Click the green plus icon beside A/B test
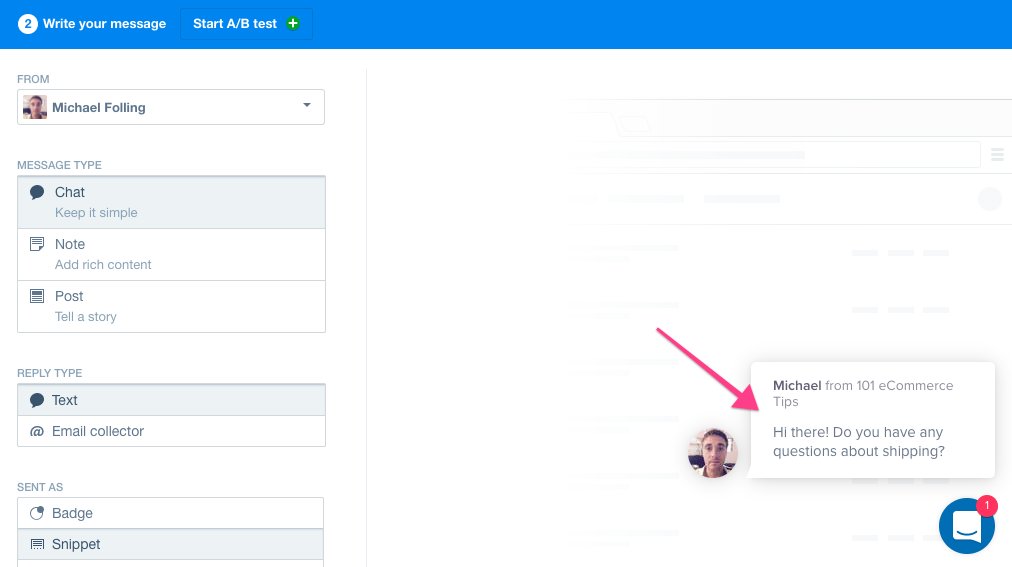Viewport: 1012px width, 567px height. coord(293,24)
